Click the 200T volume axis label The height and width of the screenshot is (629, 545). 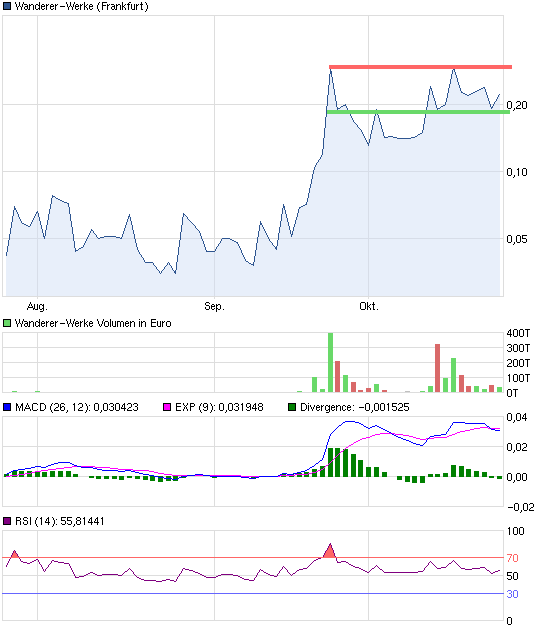tap(518, 363)
